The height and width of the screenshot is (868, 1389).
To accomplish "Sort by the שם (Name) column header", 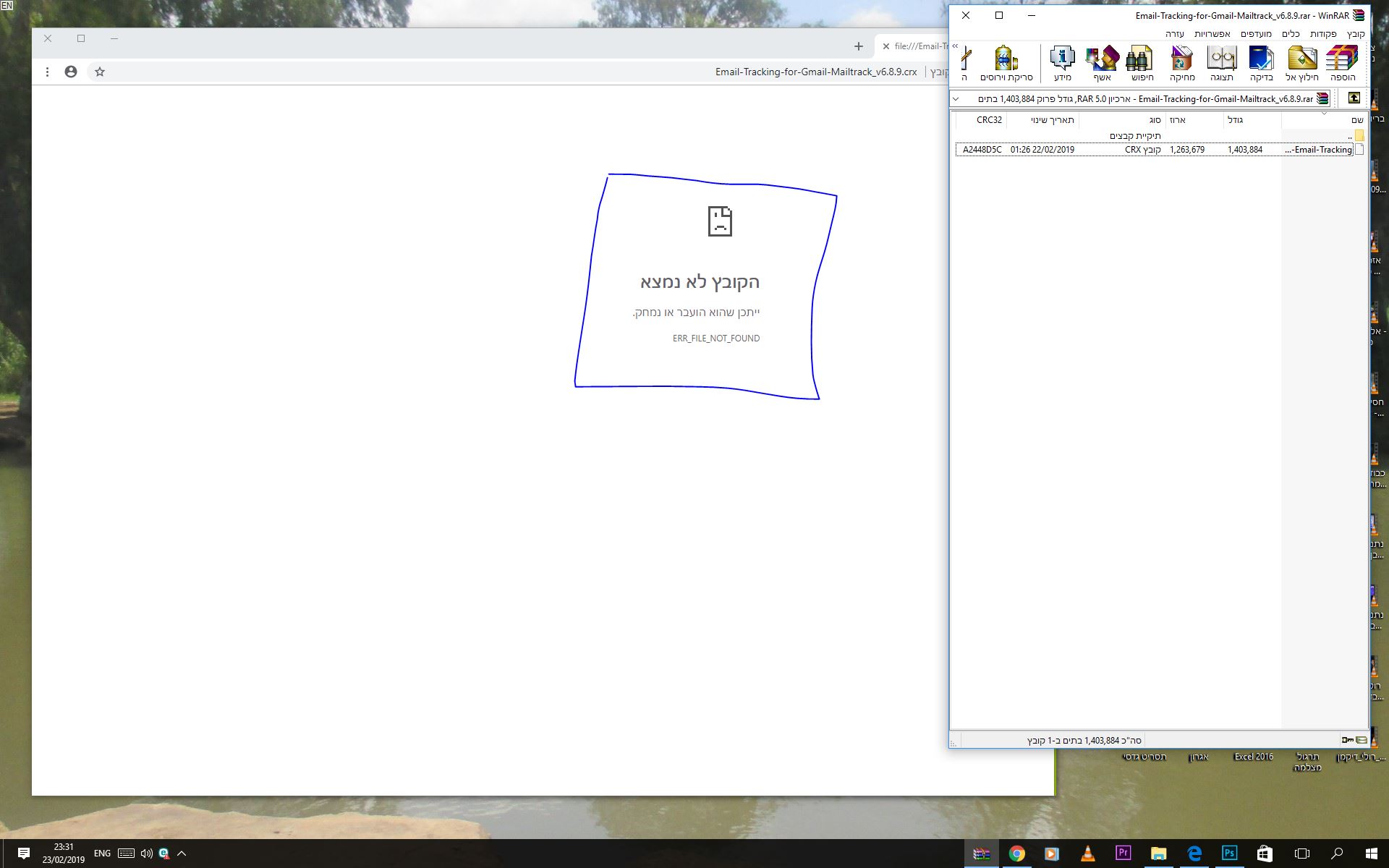I will tap(1323, 120).
